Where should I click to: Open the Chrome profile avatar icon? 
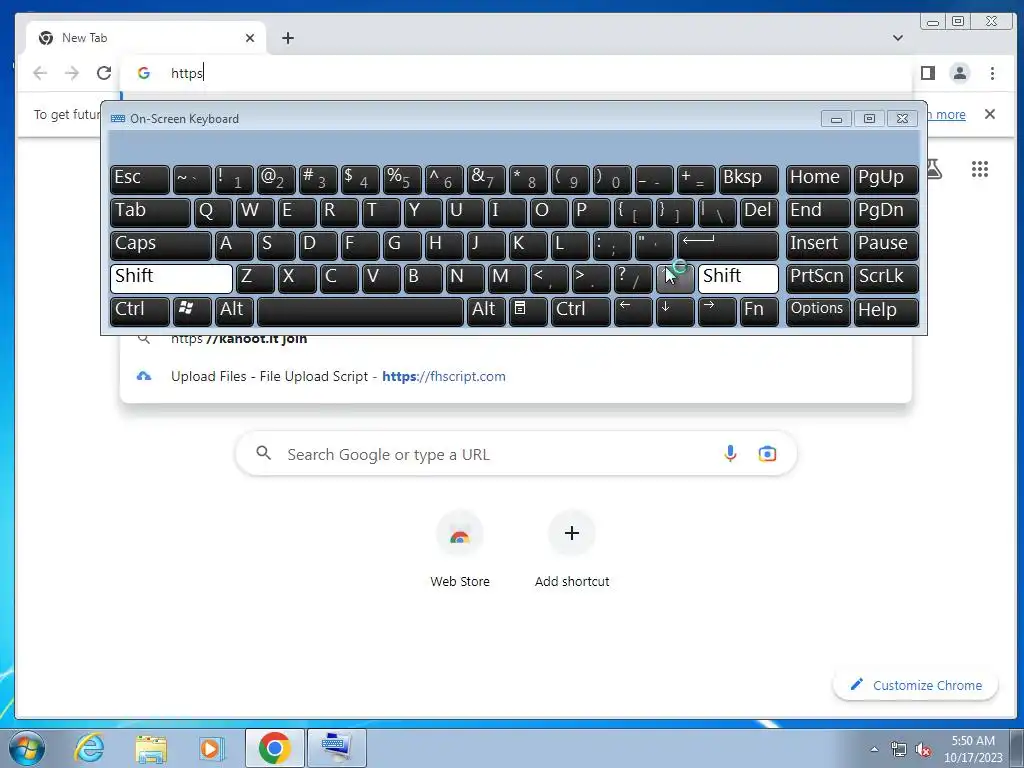tap(959, 73)
